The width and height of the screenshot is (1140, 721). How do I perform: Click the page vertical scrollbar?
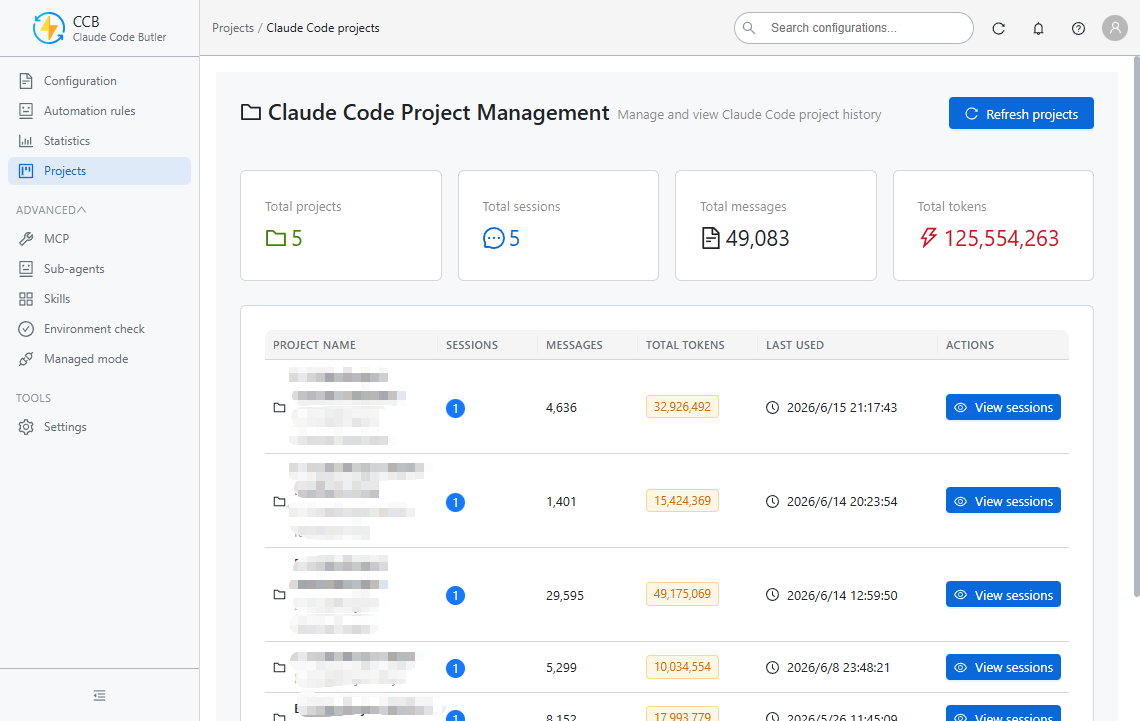1136,327
